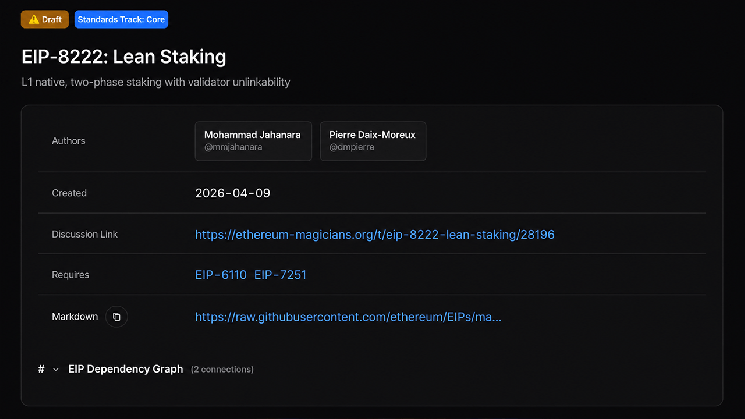Open the raw githubusercontent Markdown URL

pos(348,317)
